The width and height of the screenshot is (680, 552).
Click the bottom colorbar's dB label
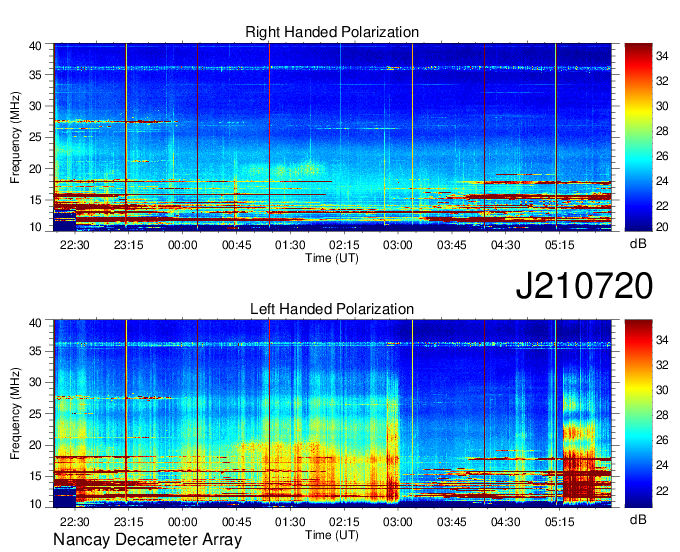pos(638,519)
